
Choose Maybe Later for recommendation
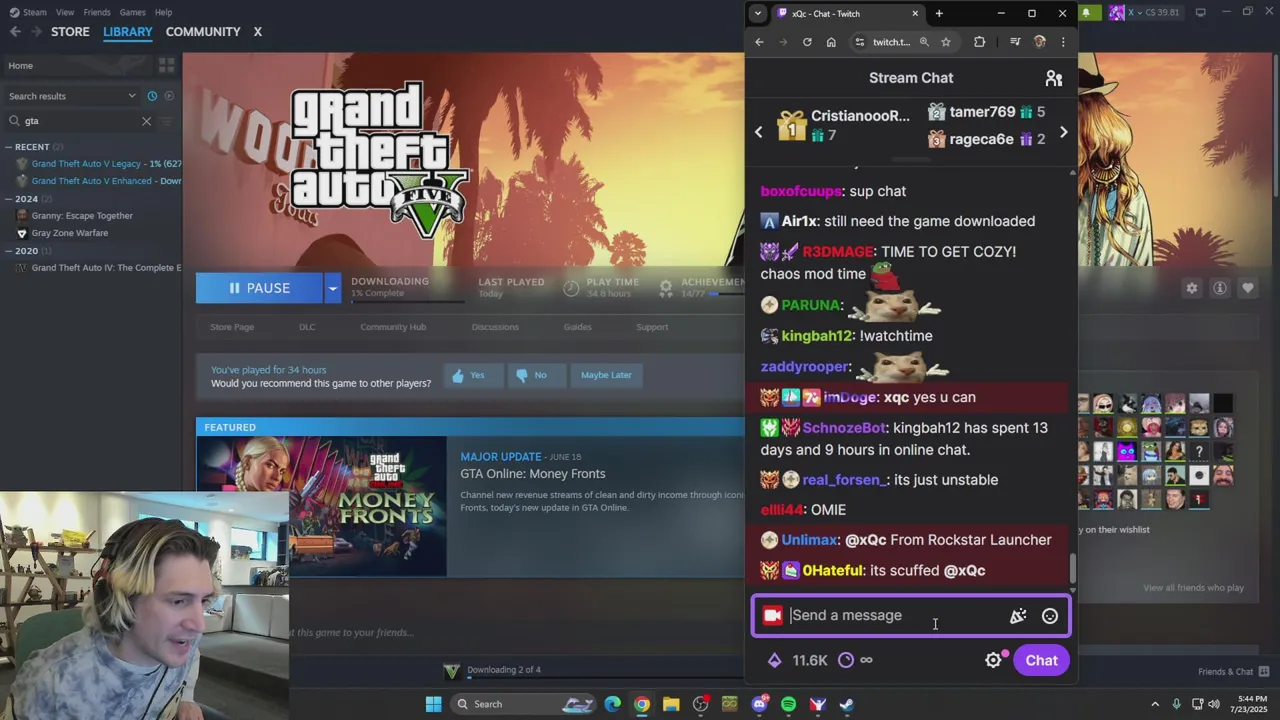tap(606, 375)
